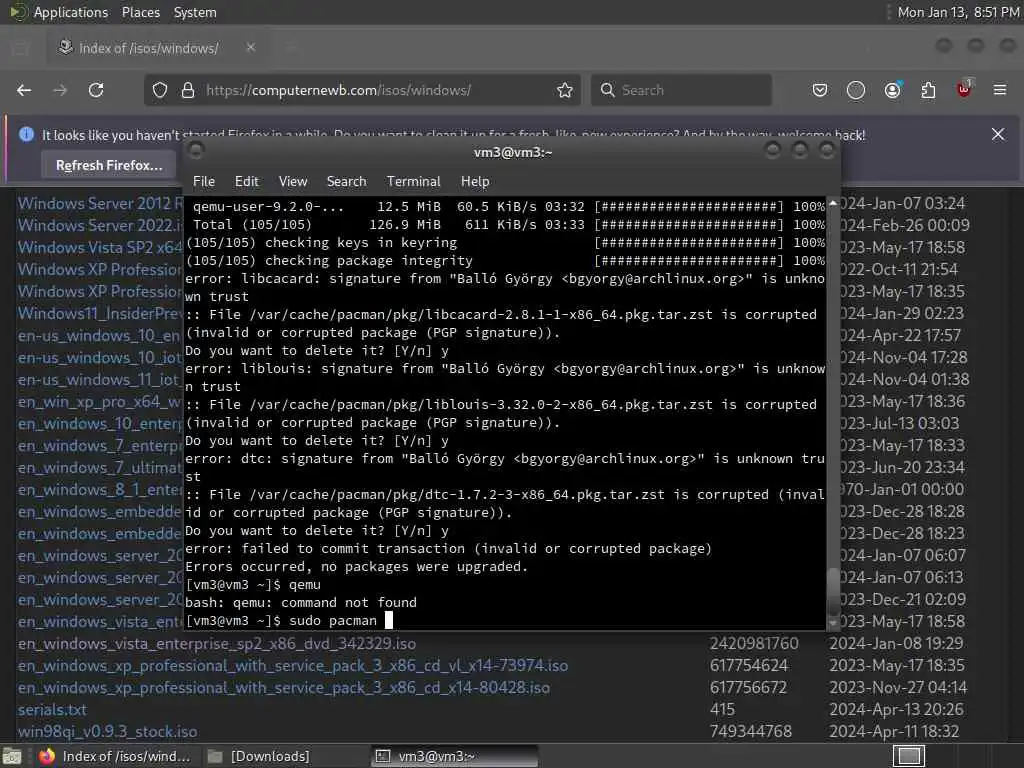Image resolution: width=1024 pixels, height=768 pixels.
Task: Click the file size 2420981760
Action: click(754, 644)
